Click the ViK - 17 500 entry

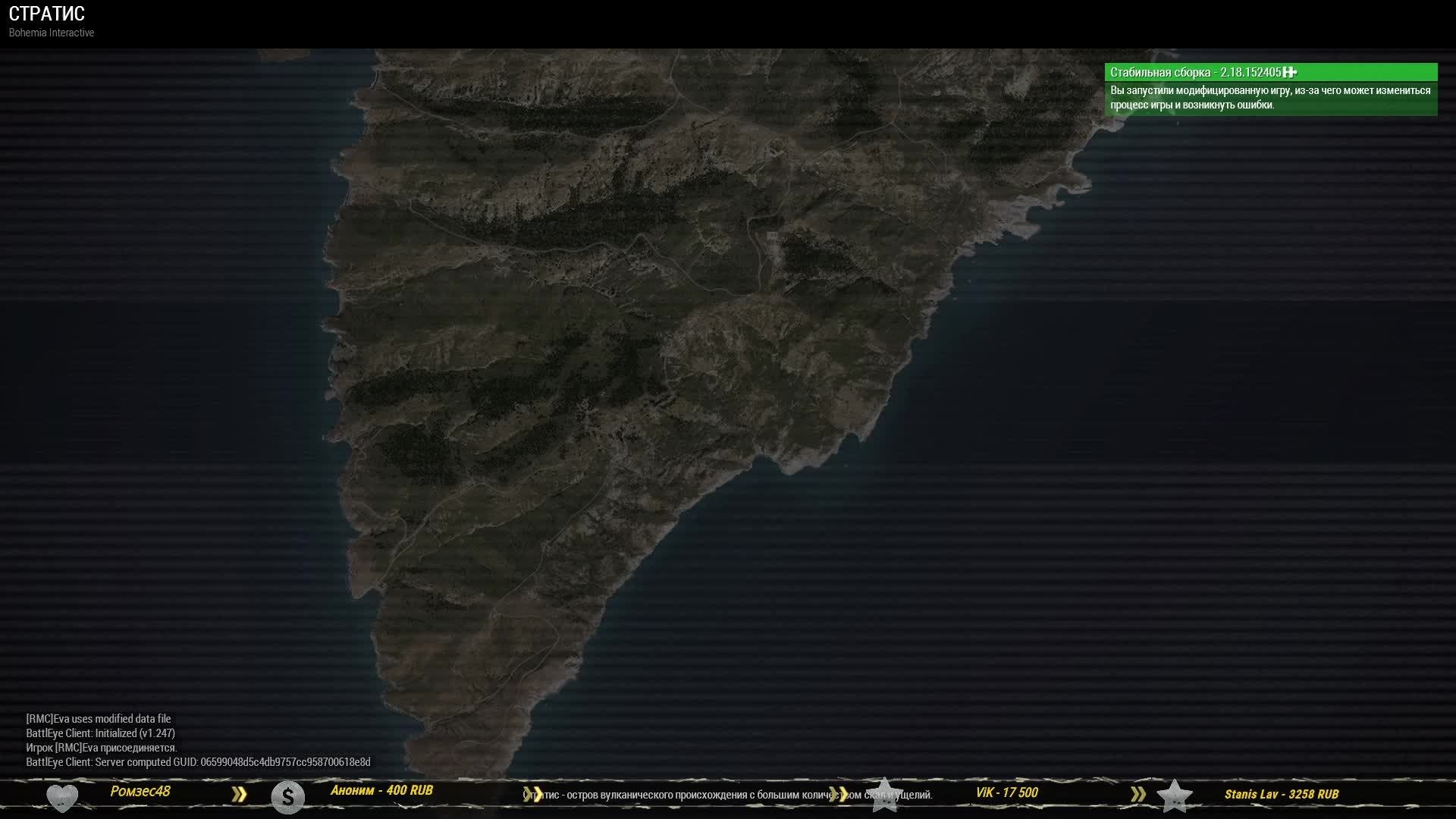1006,792
